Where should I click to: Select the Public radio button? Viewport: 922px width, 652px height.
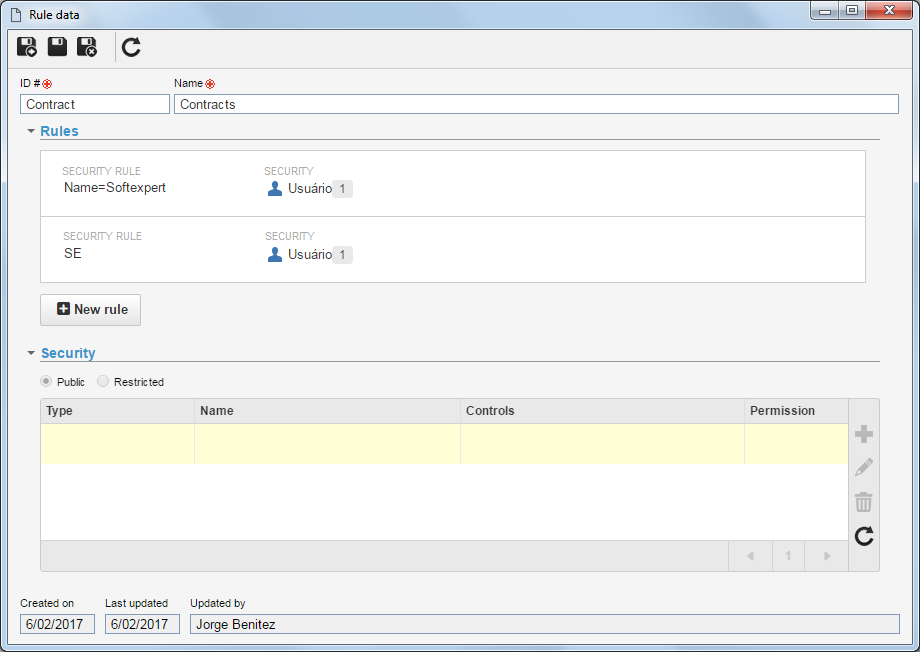[x=46, y=382]
